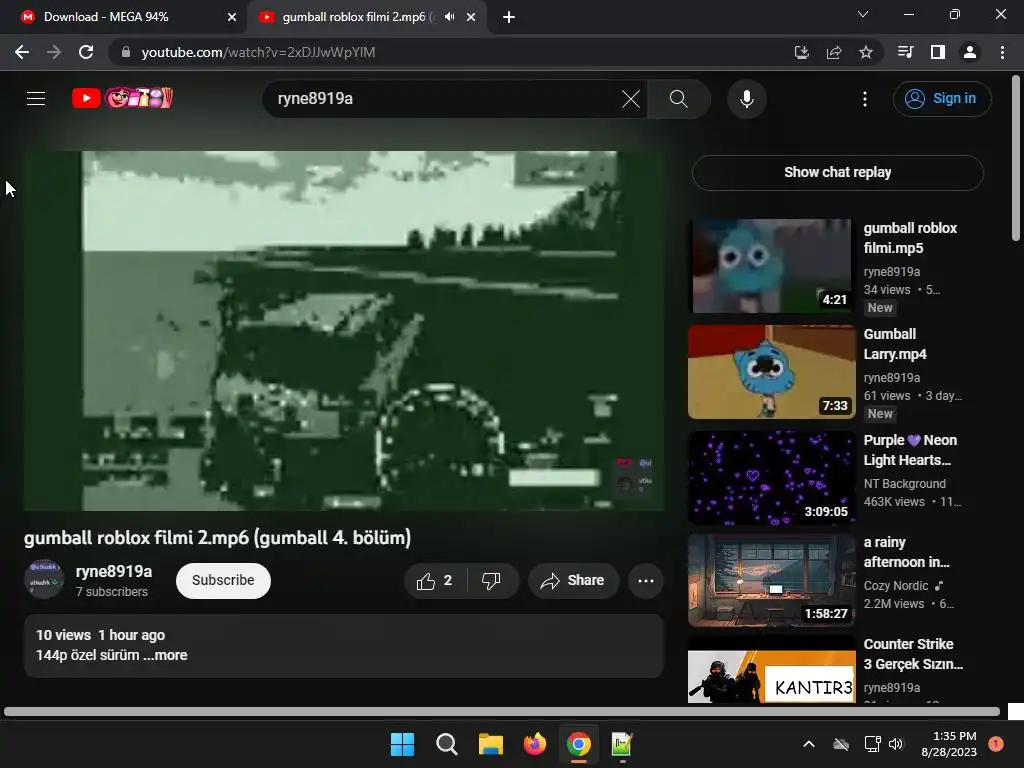Open the rainy afternoon video thumbnail
This screenshot has height=768, width=1024.
(771, 580)
